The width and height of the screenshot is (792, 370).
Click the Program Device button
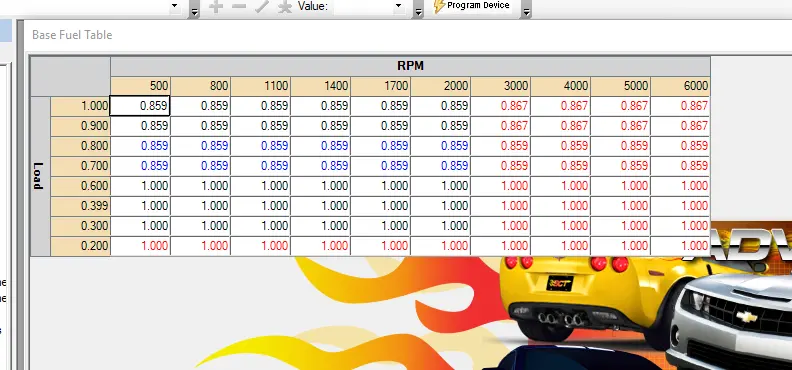click(x=472, y=6)
